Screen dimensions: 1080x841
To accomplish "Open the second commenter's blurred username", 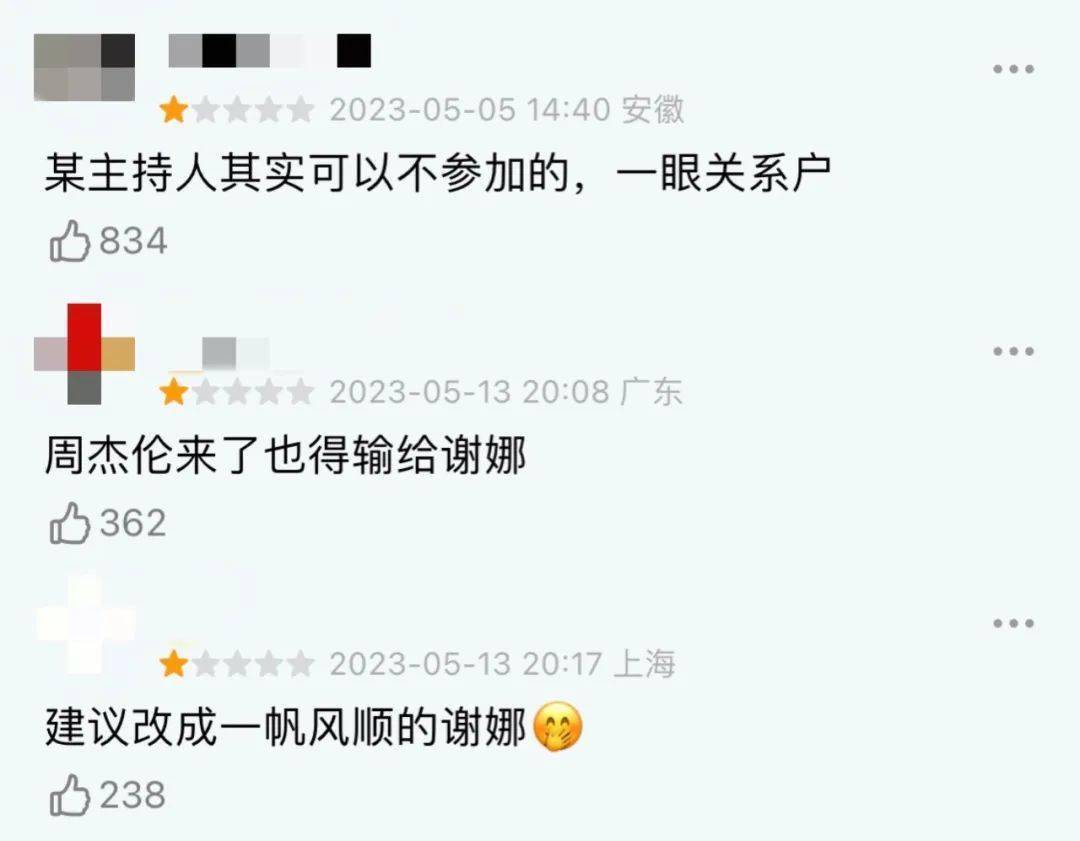I will [219, 354].
